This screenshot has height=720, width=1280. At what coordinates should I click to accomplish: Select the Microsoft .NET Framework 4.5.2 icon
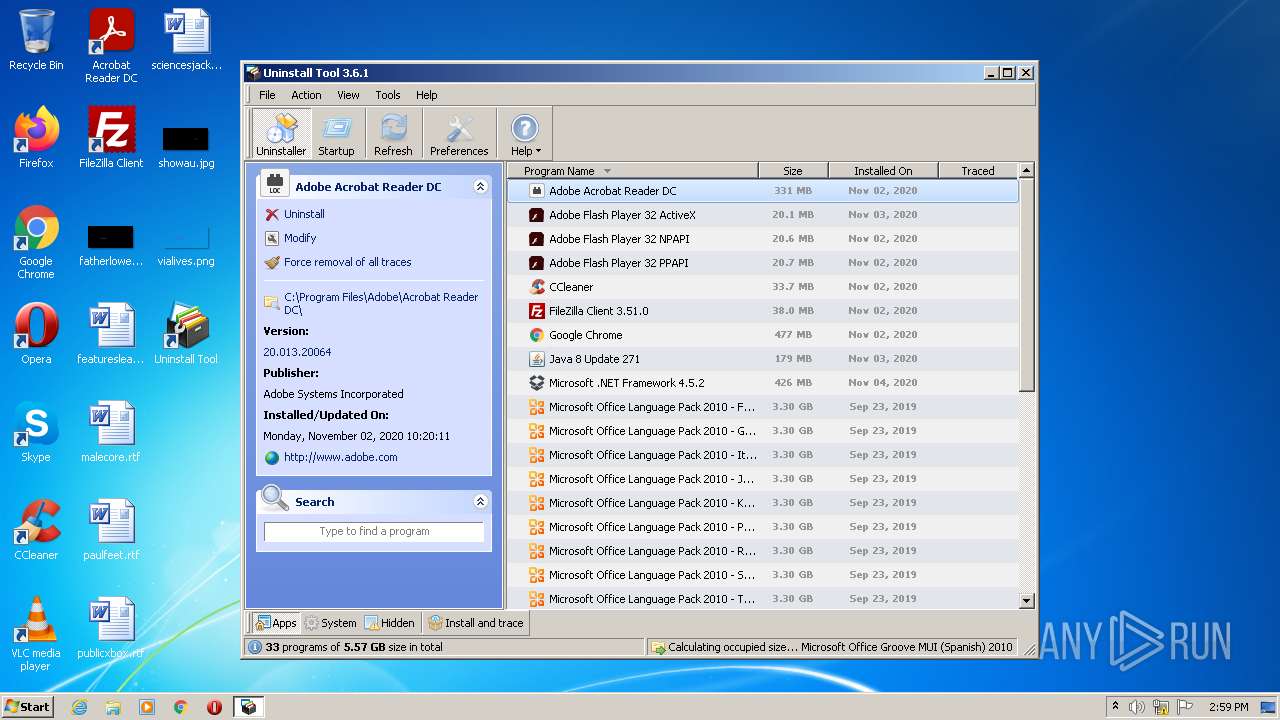tap(537, 383)
